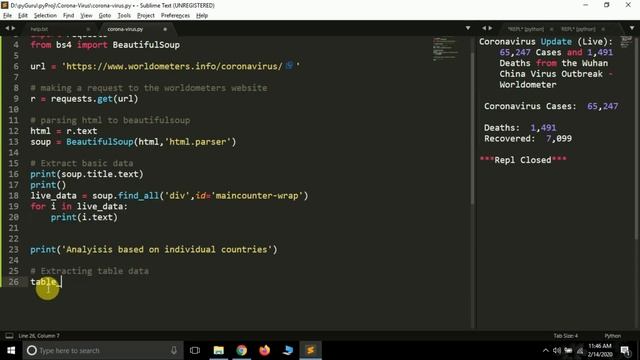
Task: Close the help.txt tab
Action: (88, 29)
